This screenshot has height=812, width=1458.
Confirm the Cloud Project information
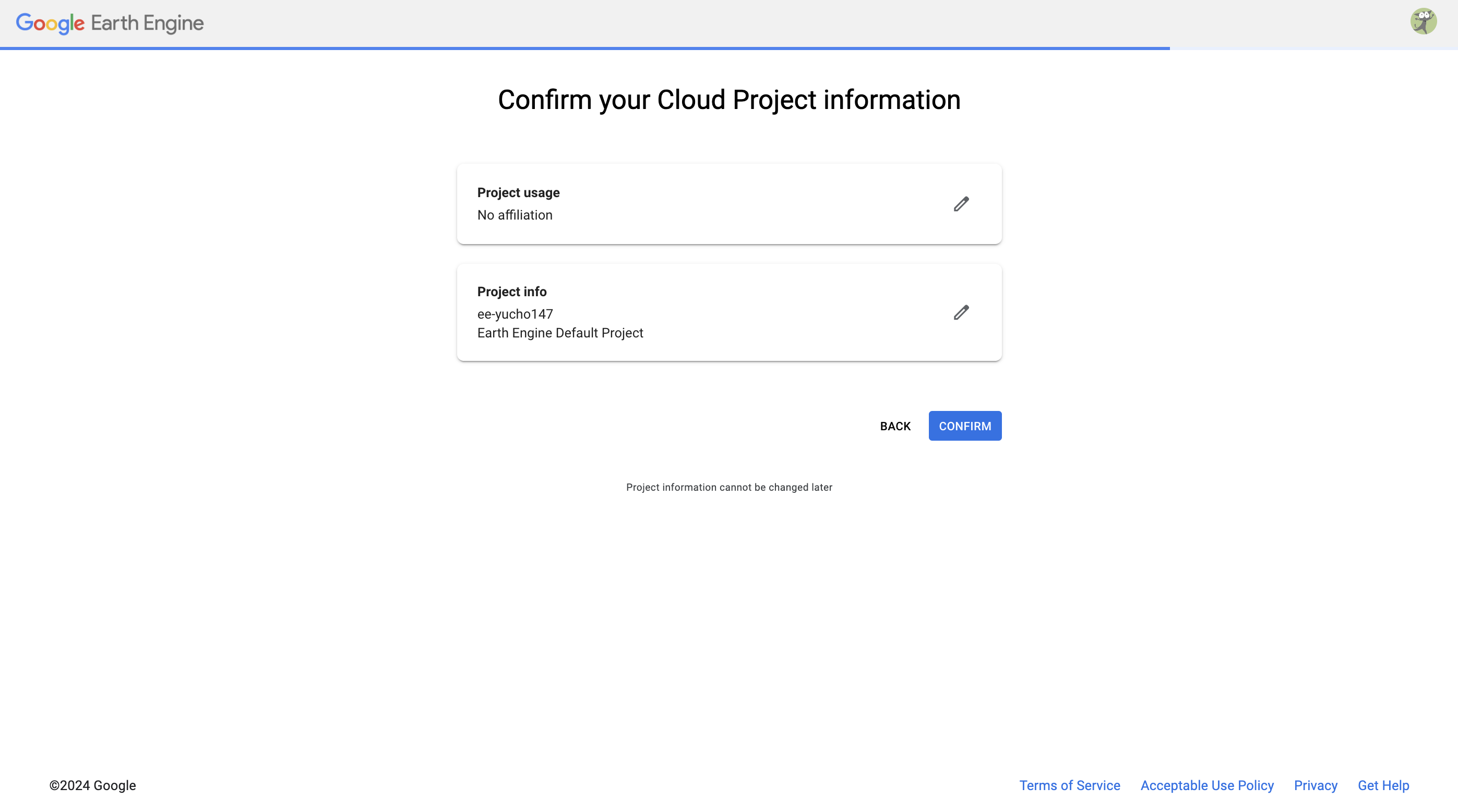pos(964,426)
